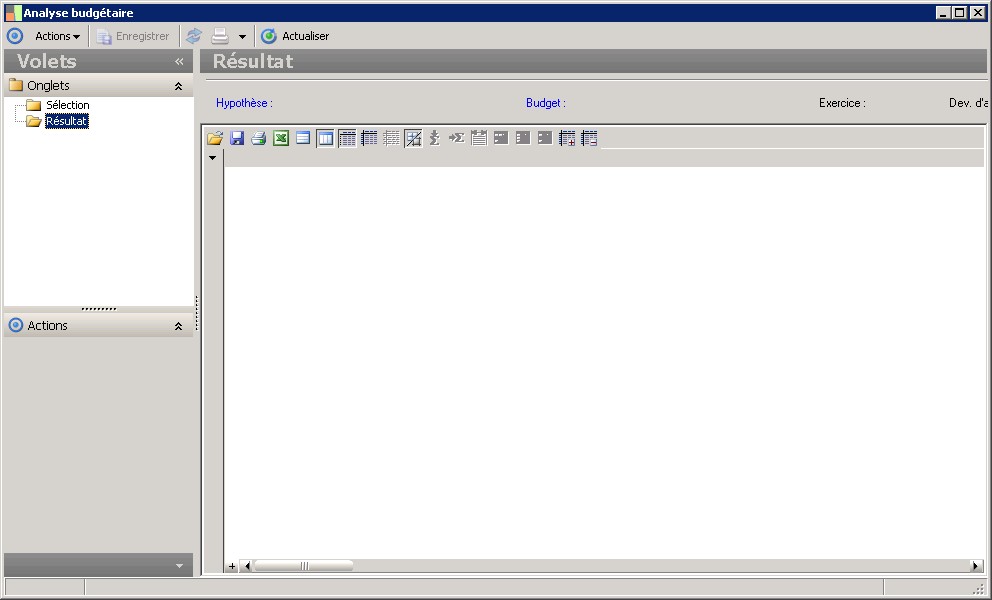Viewport: 992px width, 600px height.
Task: Click the horizontal scrollbar right arrow
Action: tap(976, 566)
